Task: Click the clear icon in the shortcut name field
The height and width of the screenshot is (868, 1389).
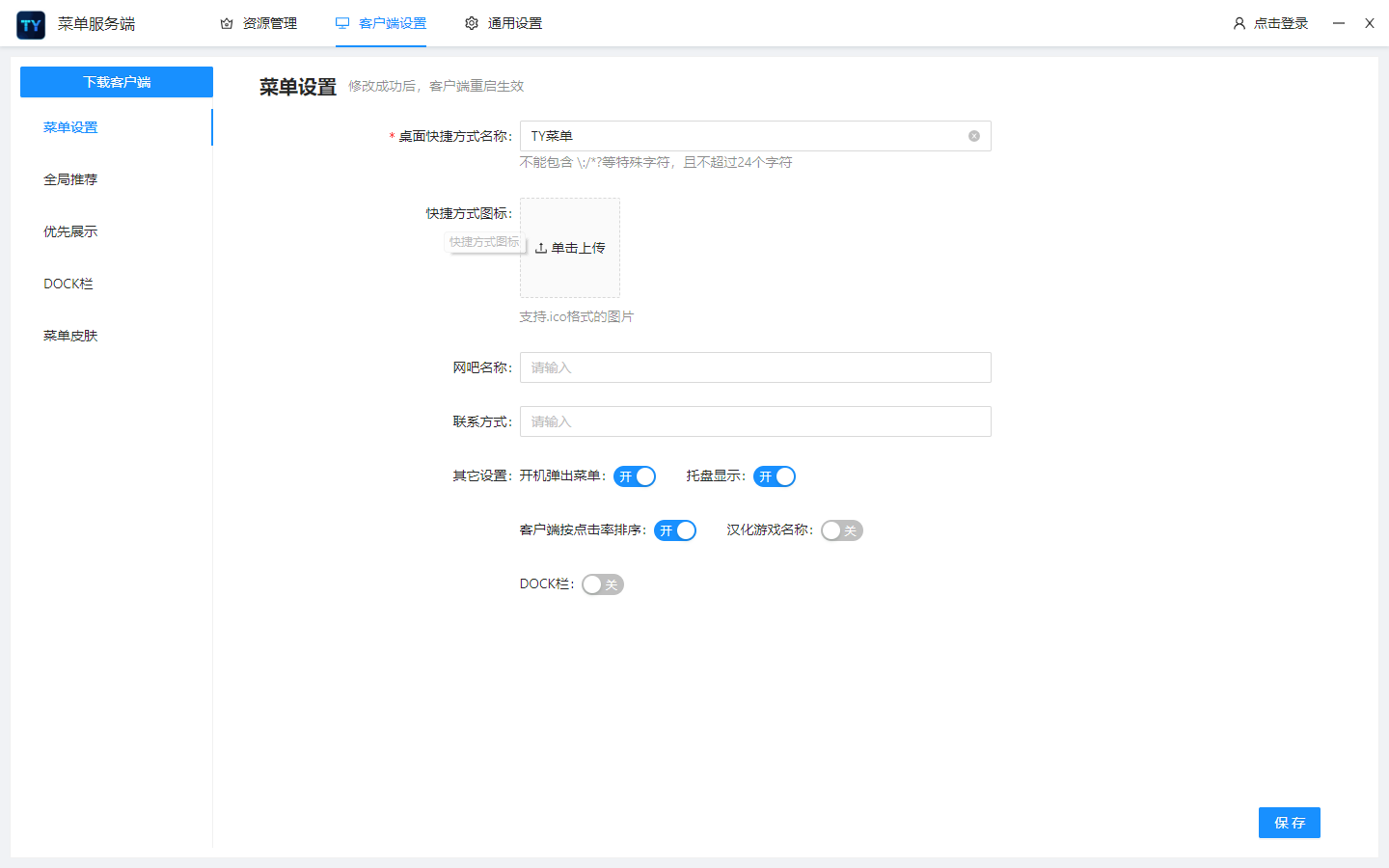Action: 974,136
